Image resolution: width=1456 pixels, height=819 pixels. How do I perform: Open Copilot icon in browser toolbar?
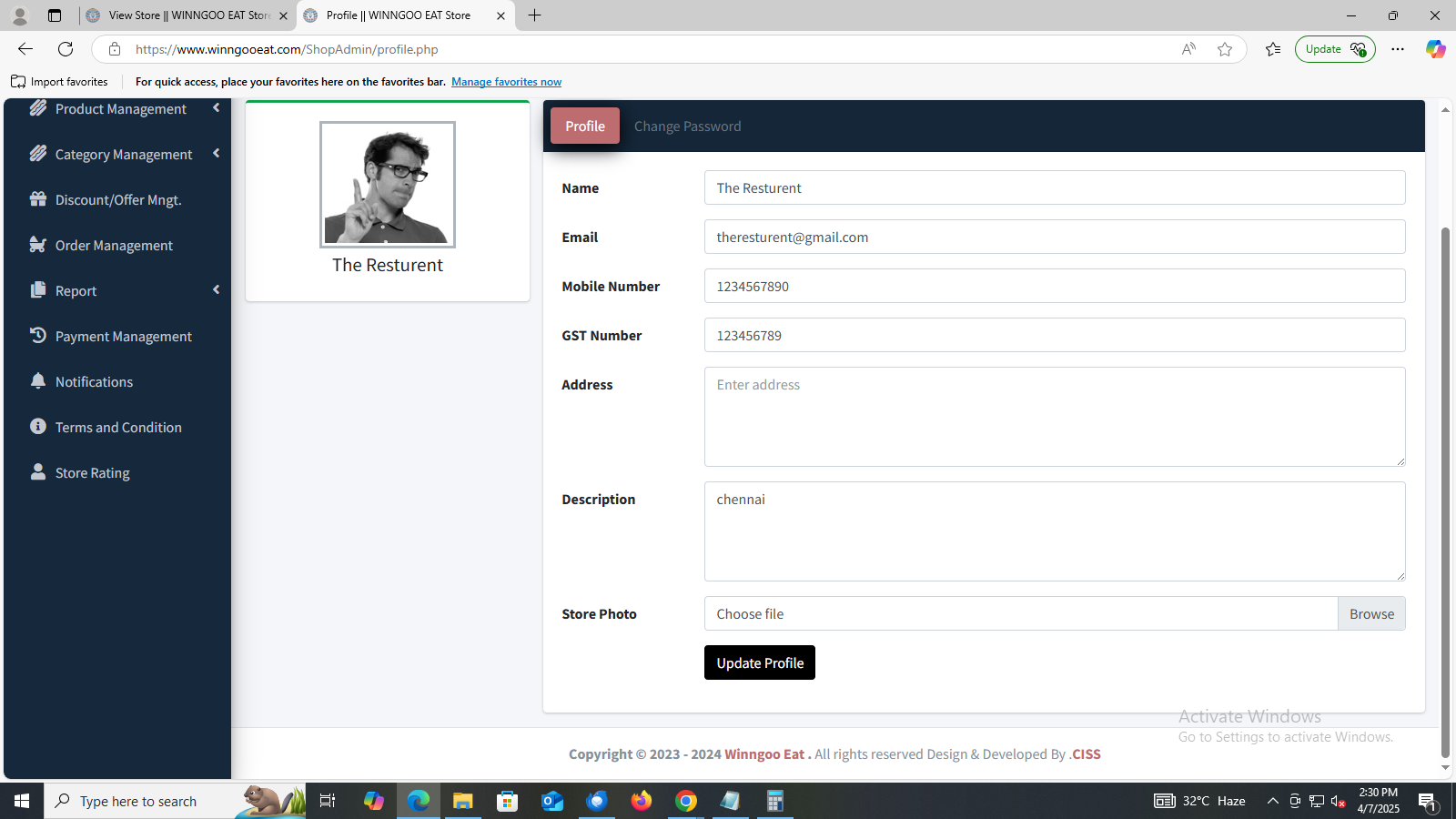[1435, 49]
